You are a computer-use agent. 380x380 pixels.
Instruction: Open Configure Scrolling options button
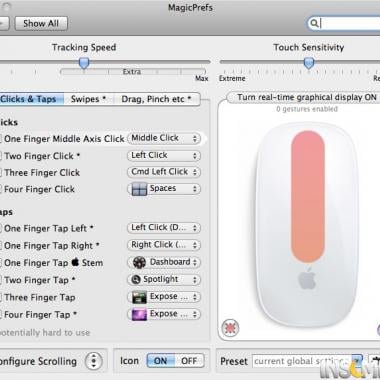(x=94, y=361)
